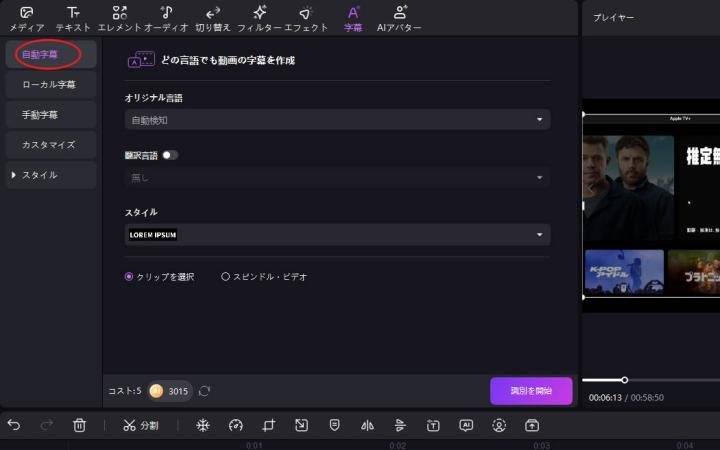
Task: Toggle the 翻訳言語 switch
Action: [170, 155]
